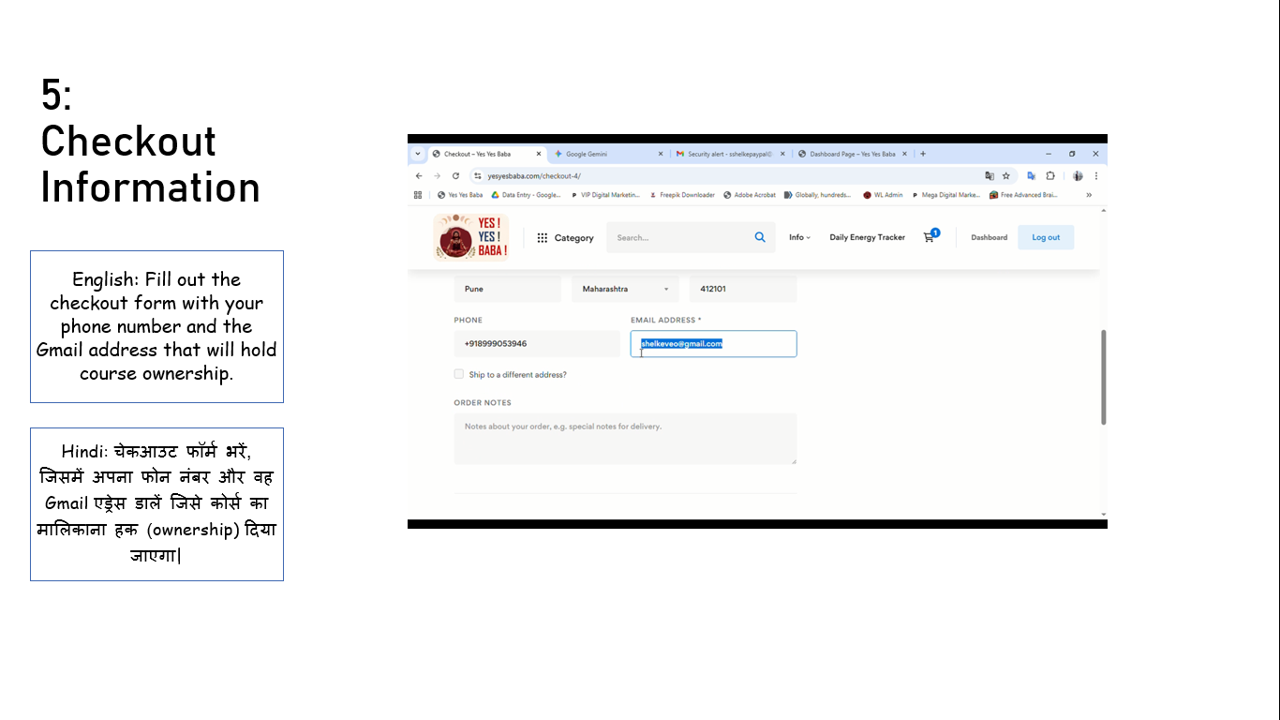This screenshot has height=720, width=1280.
Task: Click the Log out button
Action: click(1046, 237)
